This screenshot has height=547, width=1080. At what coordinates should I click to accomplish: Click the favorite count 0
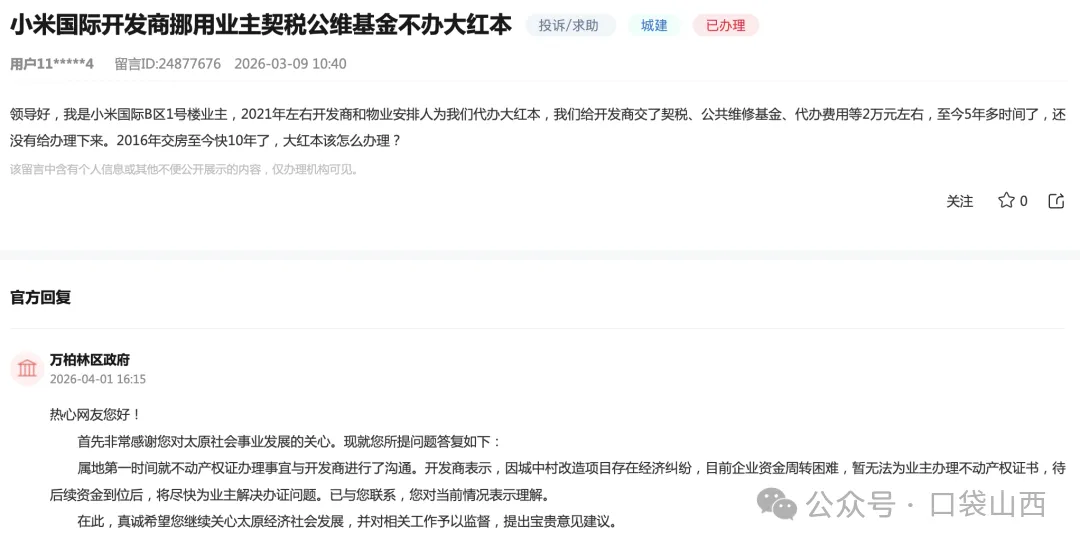click(x=1024, y=201)
